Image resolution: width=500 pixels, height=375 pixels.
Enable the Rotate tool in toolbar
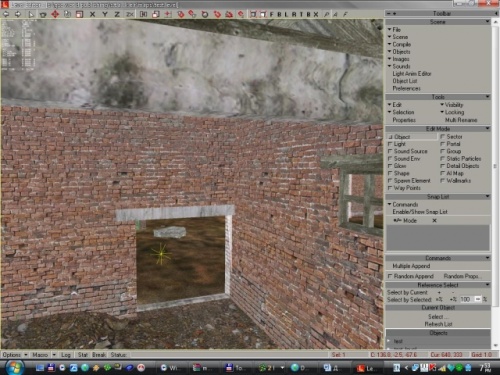coord(67,14)
